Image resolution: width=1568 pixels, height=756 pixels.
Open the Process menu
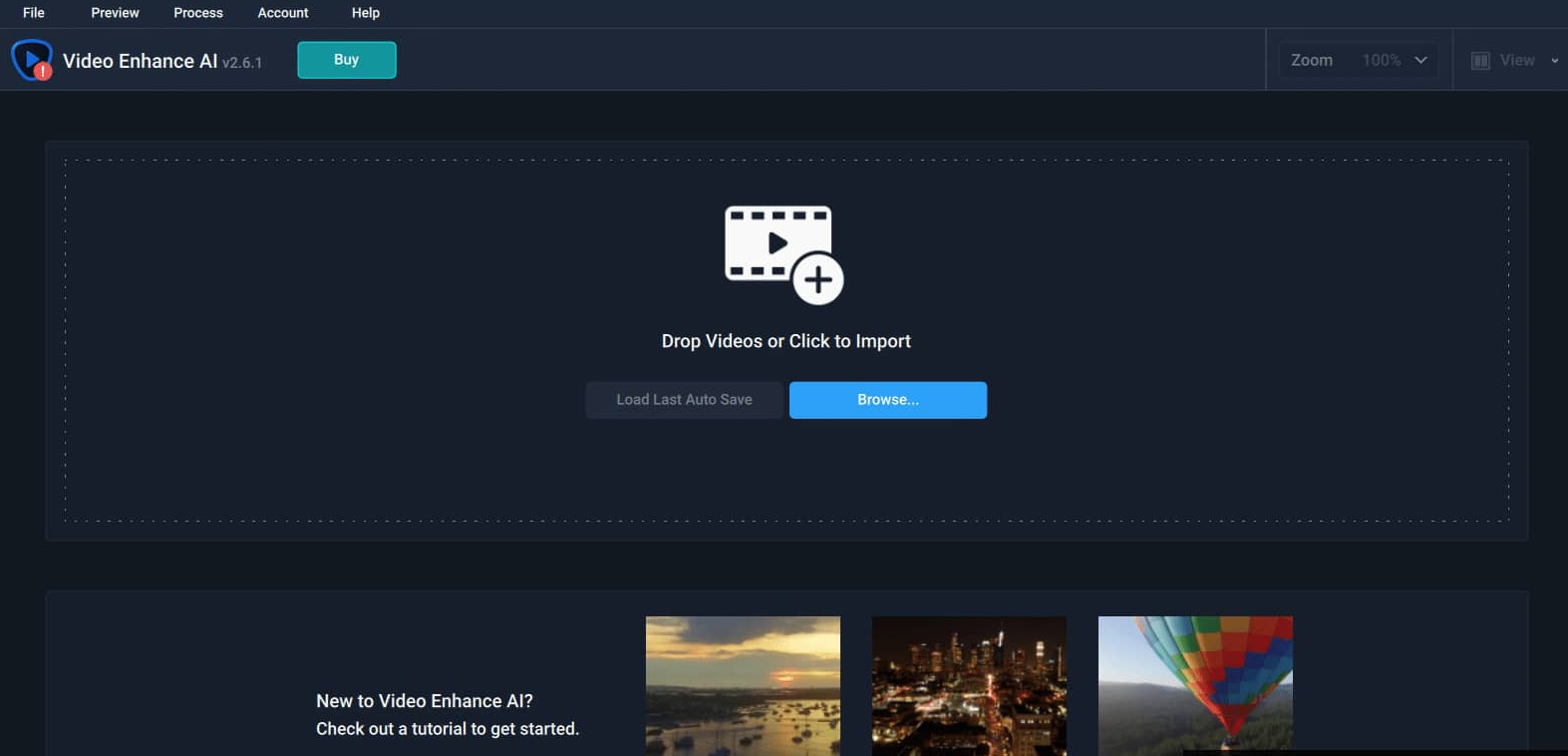click(198, 13)
